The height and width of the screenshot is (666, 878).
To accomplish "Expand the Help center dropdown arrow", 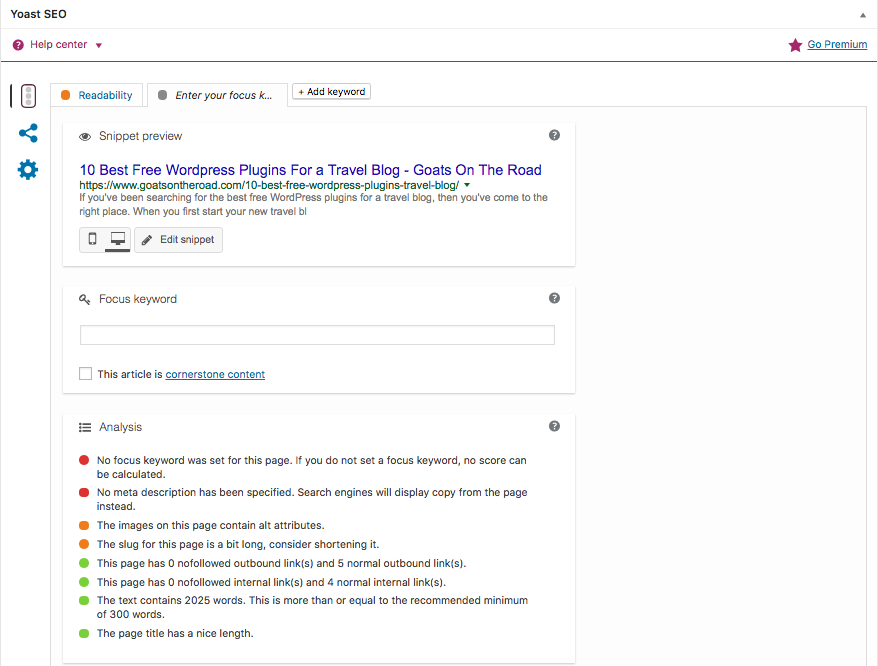I will coord(99,45).
